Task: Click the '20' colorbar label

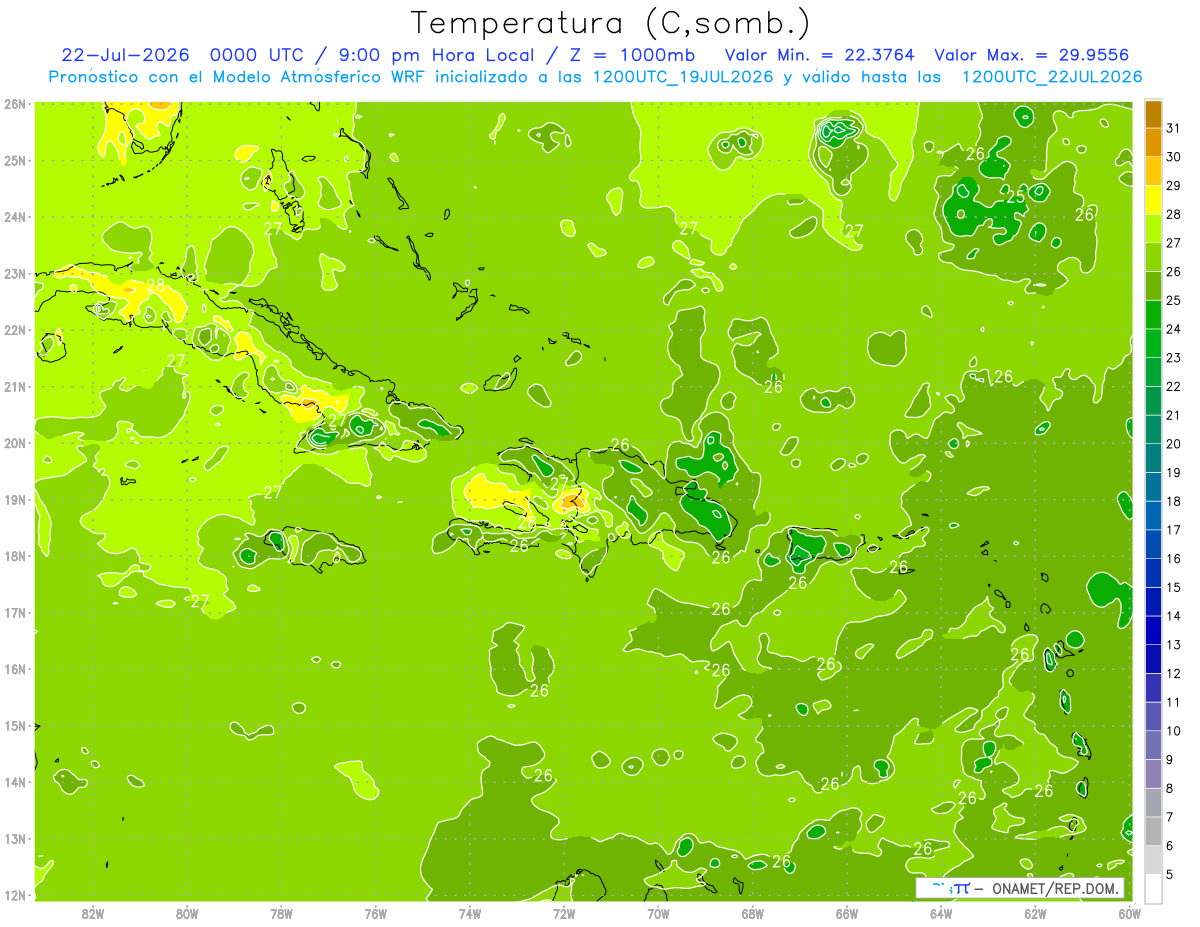Action: coord(1174,443)
